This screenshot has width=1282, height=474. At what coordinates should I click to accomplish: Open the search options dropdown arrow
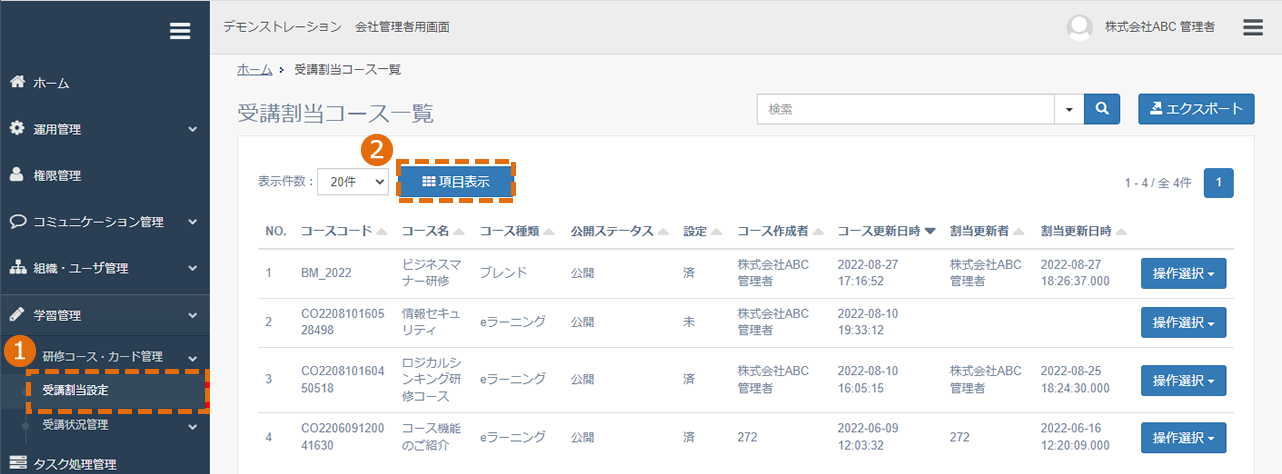[x=1071, y=109]
